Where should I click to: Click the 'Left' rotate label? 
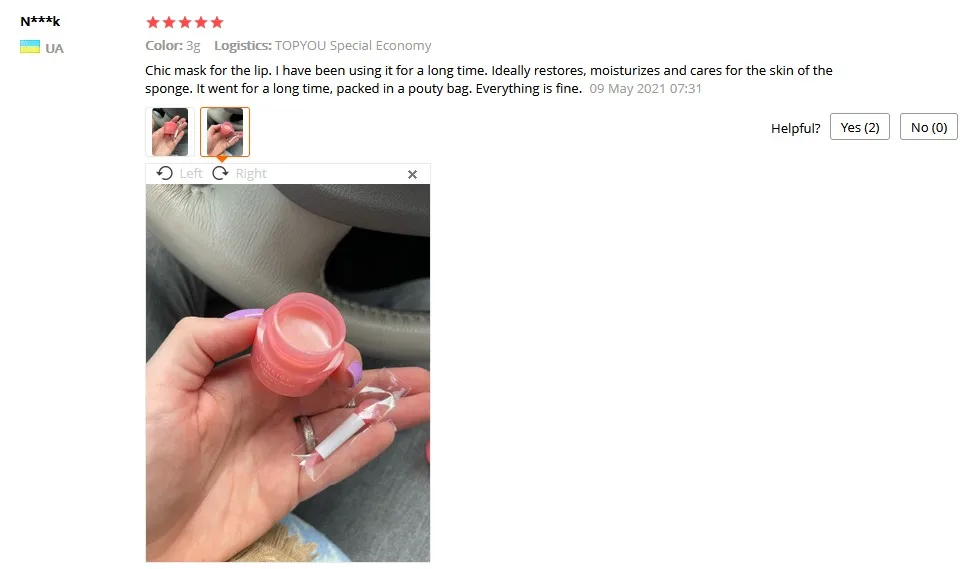click(191, 174)
